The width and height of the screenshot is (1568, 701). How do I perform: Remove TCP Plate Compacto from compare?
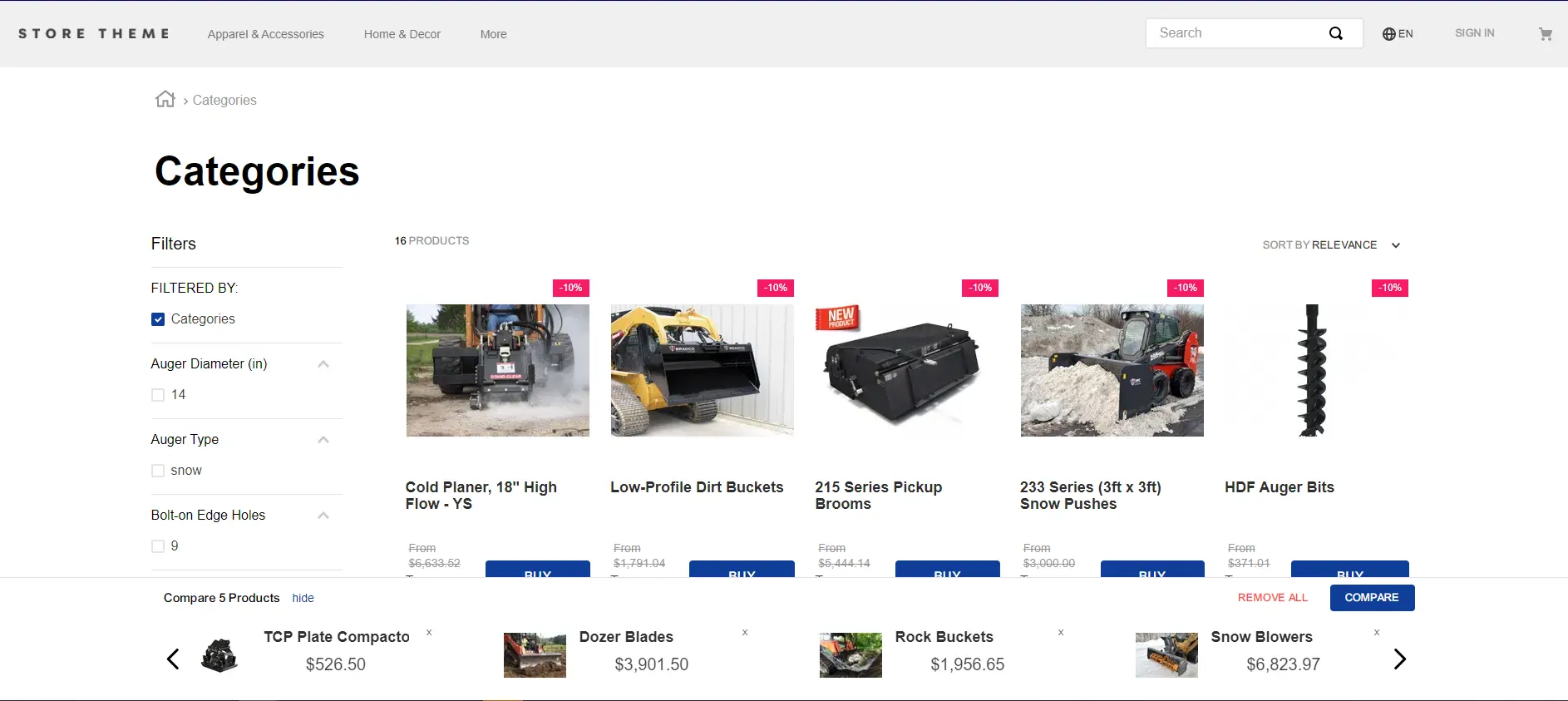tap(429, 633)
